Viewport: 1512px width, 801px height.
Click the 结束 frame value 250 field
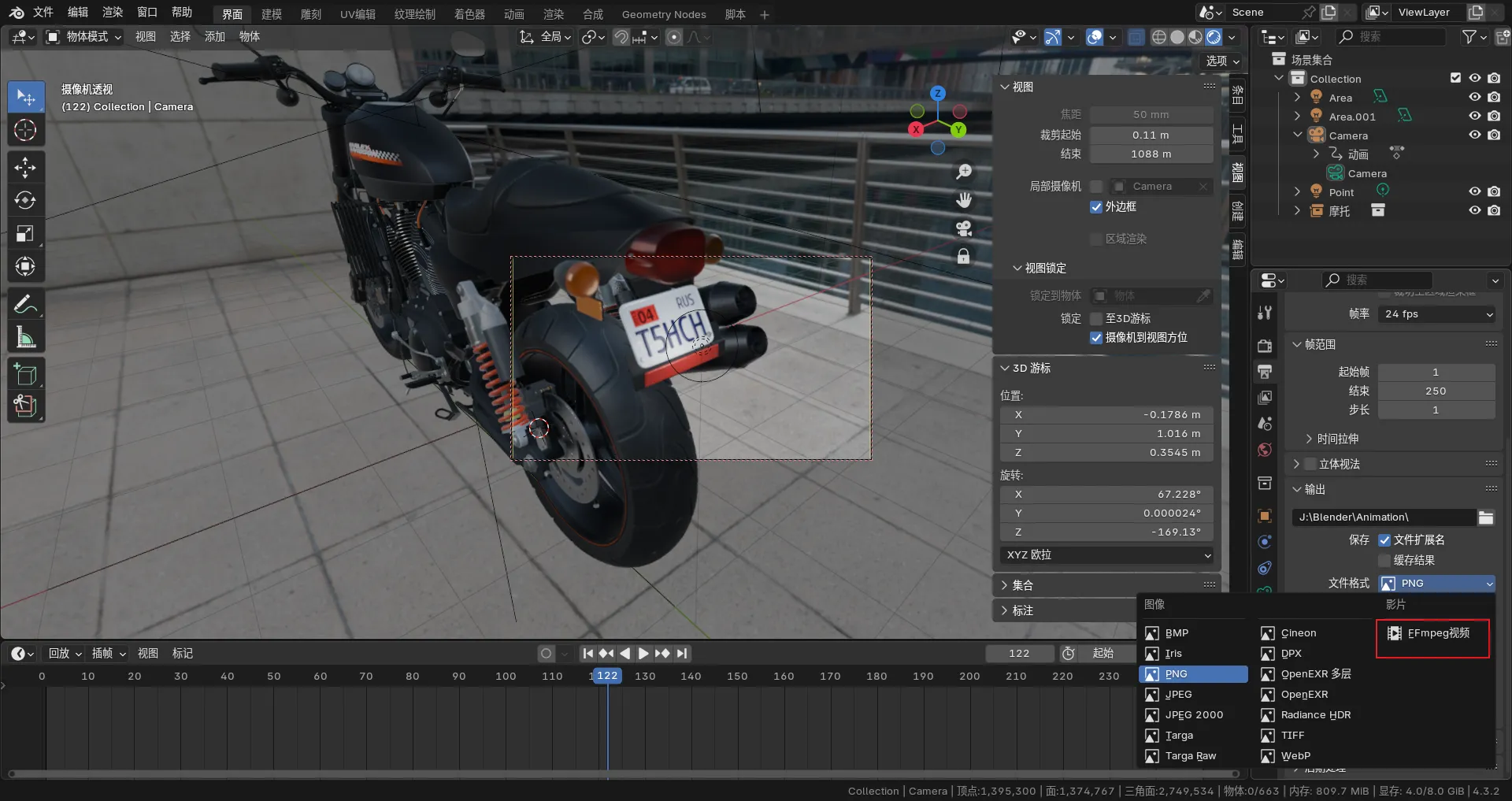click(x=1435, y=391)
